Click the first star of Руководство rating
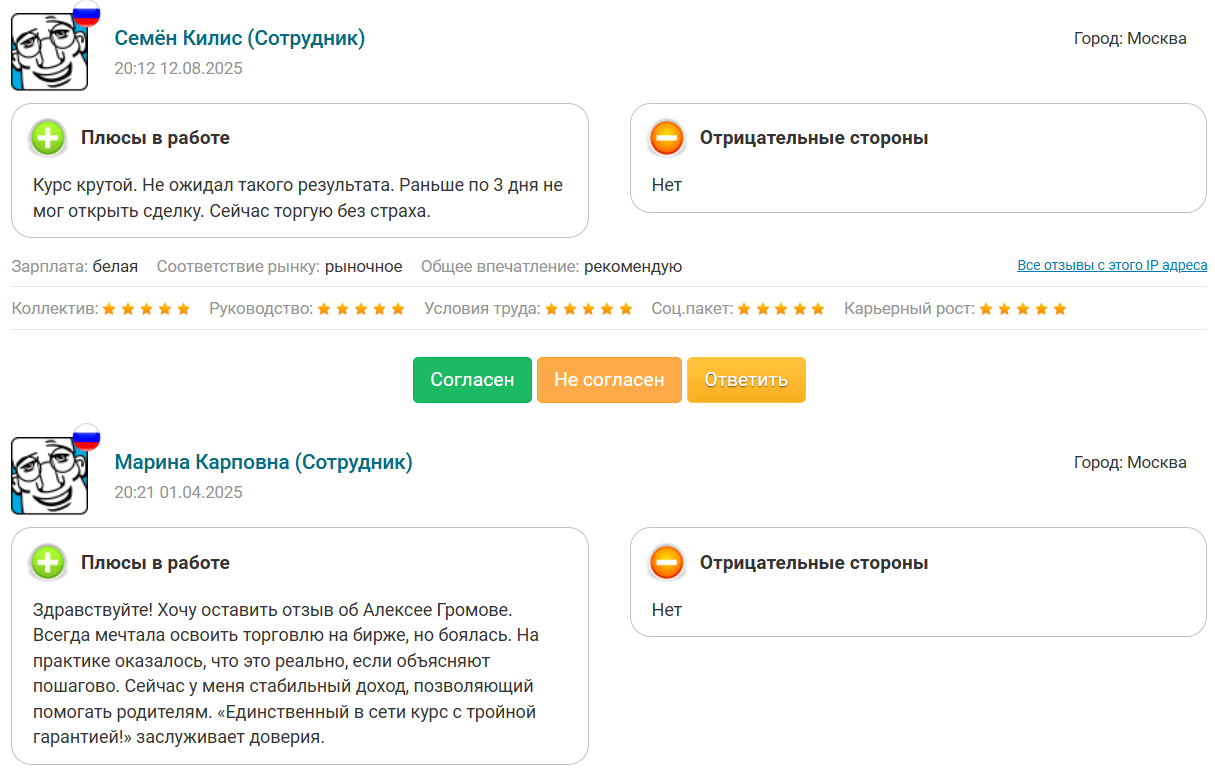Viewport: 1215px width, 771px height. pyautogui.click(x=324, y=309)
